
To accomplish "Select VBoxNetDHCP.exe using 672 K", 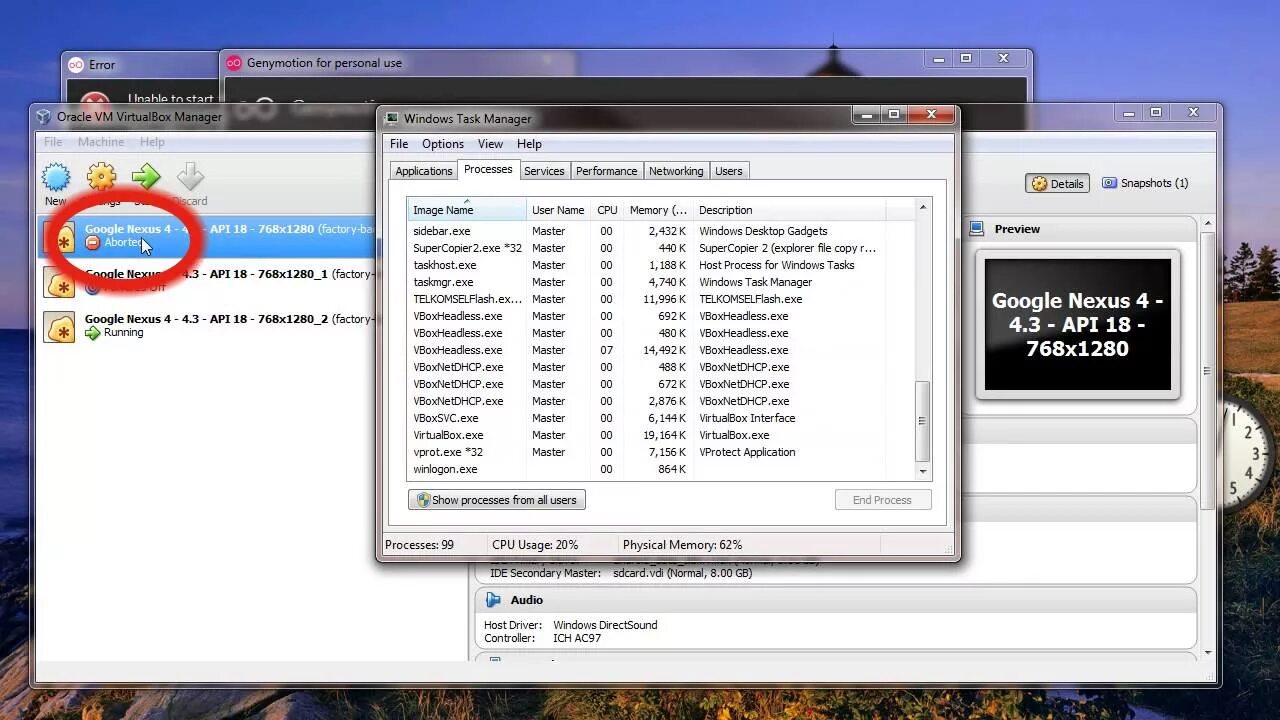I will click(661, 384).
